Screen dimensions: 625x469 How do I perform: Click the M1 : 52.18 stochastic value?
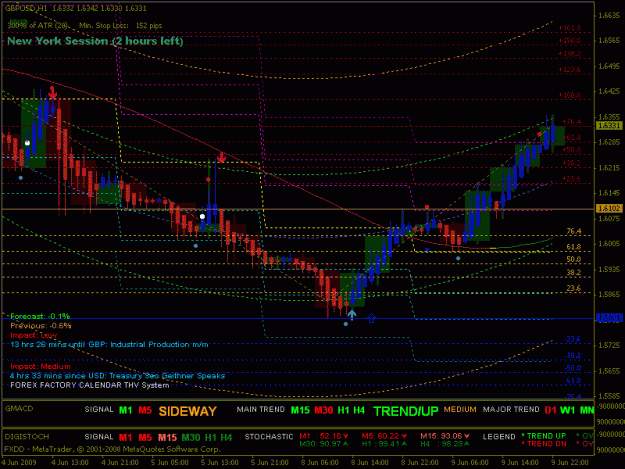click(x=324, y=436)
